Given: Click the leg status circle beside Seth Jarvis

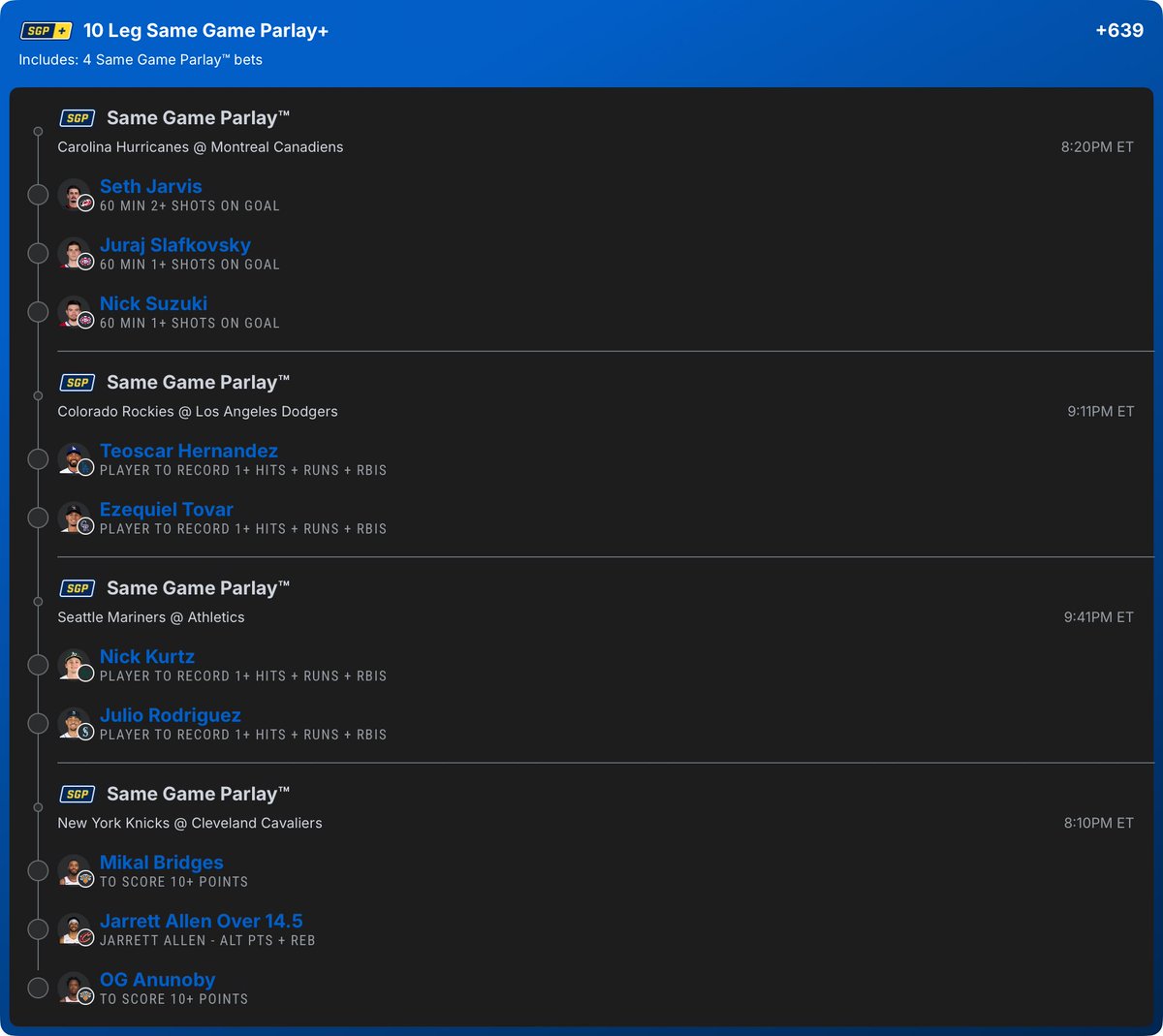Looking at the screenshot, I should [x=38, y=195].
